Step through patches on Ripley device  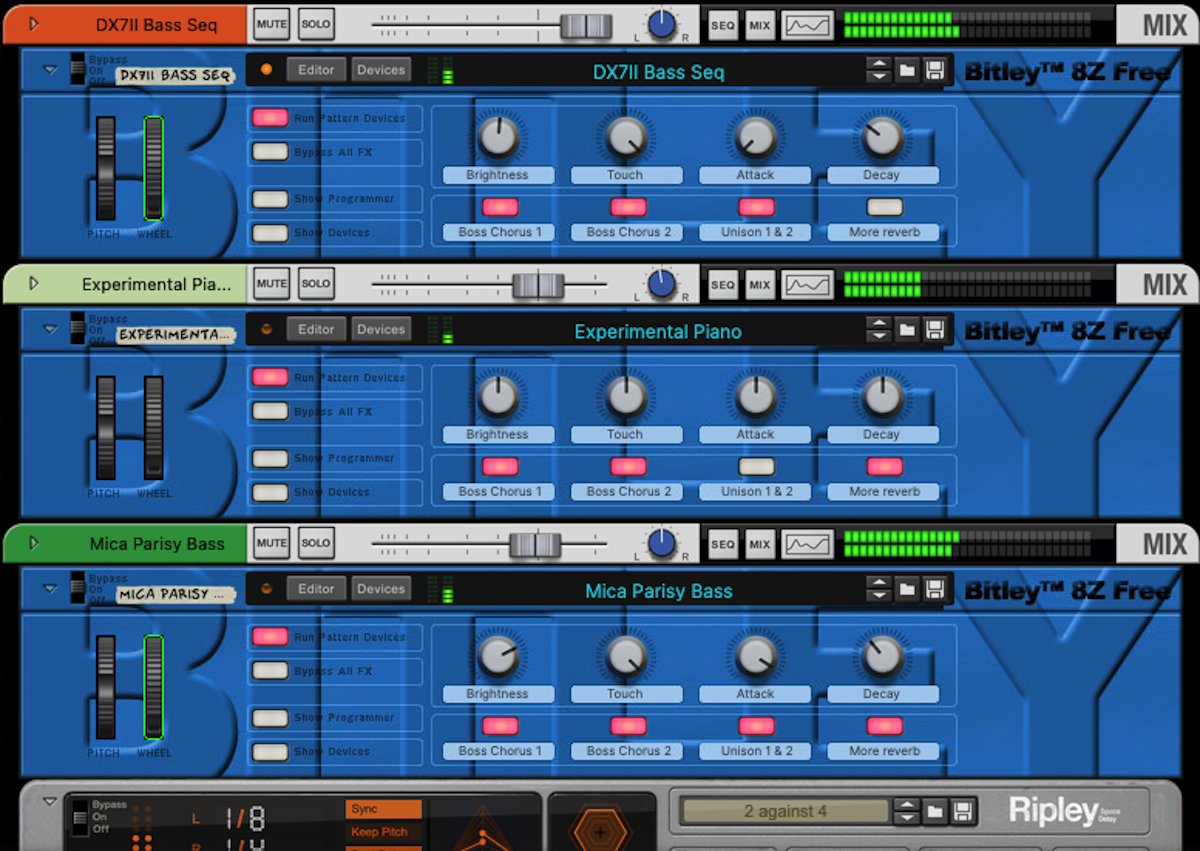click(906, 810)
